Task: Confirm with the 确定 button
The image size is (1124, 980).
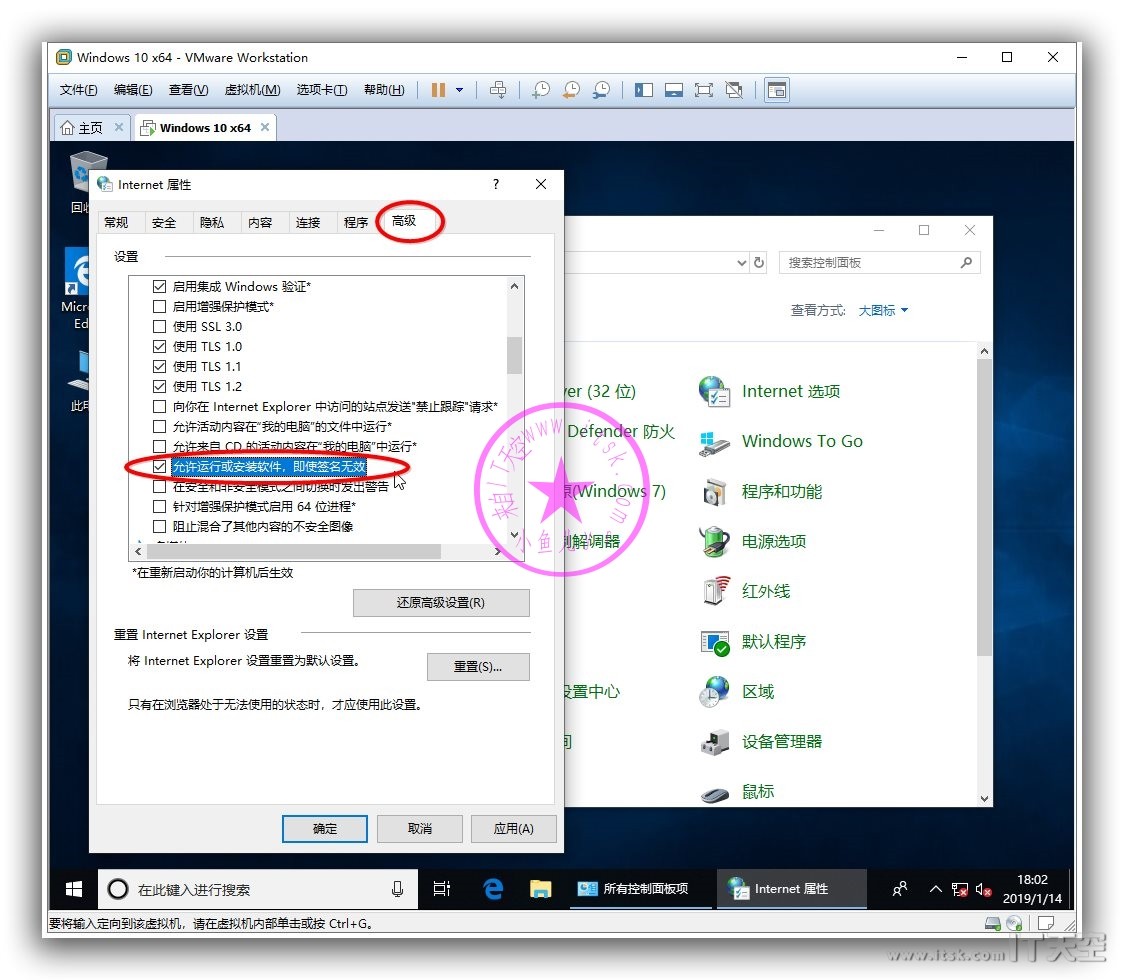Action: pyautogui.click(x=325, y=829)
